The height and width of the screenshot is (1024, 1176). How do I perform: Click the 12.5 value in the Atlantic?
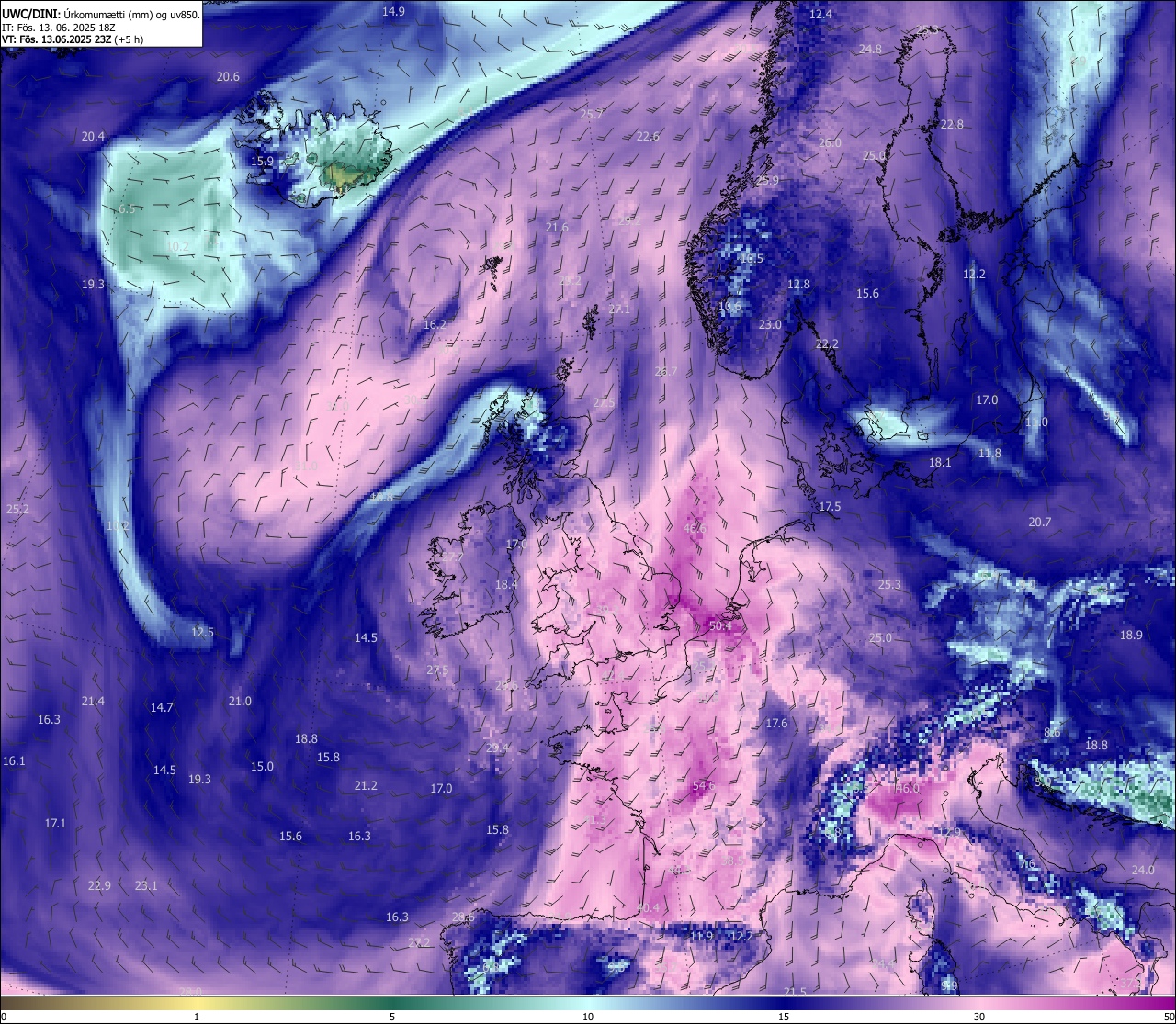(202, 632)
